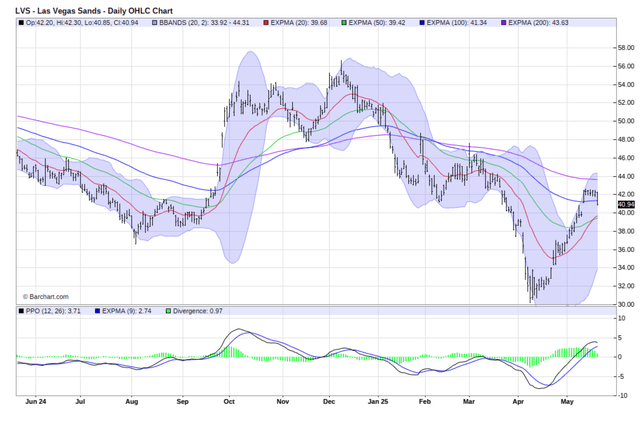Click the 'EXPMA (20): 39.68' label

pos(299,23)
